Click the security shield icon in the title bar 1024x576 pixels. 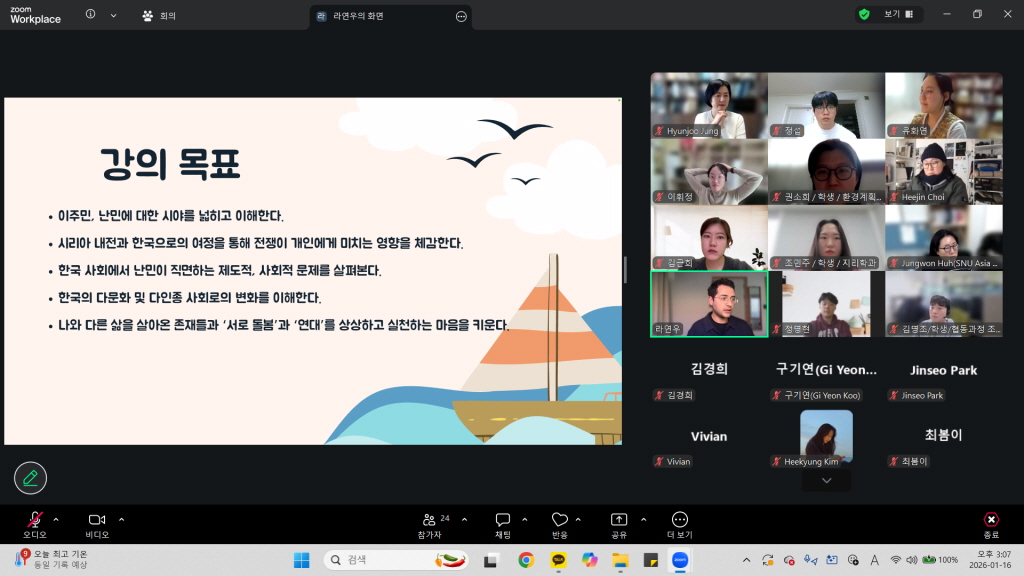click(866, 15)
